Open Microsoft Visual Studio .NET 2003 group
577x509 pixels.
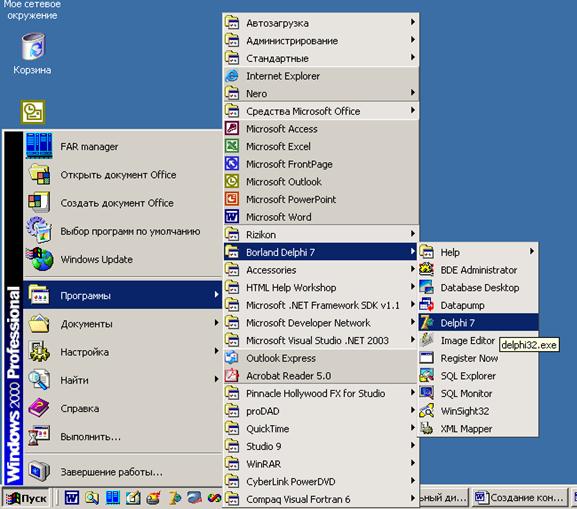[x=321, y=340]
